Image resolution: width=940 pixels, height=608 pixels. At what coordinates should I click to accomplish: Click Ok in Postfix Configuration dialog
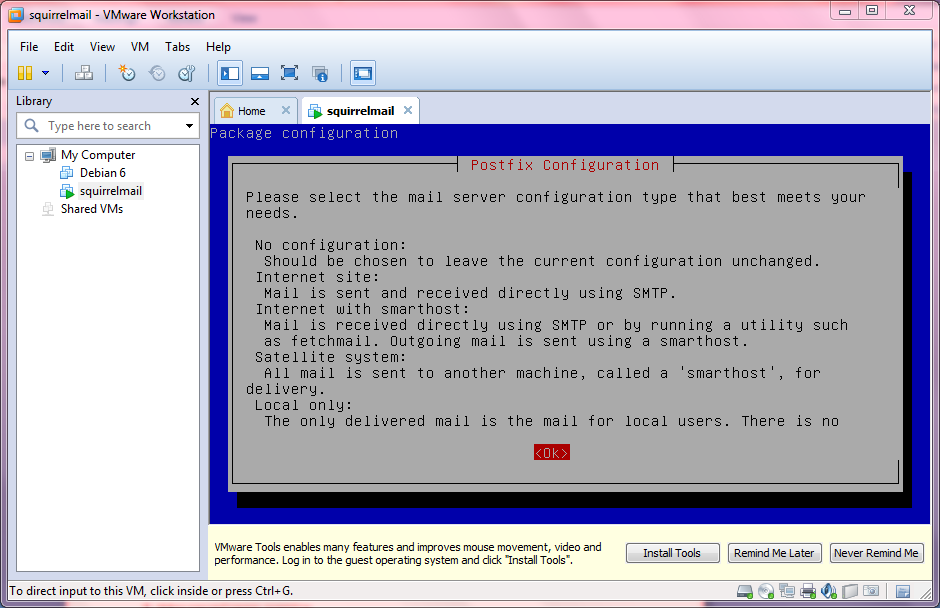tap(552, 453)
